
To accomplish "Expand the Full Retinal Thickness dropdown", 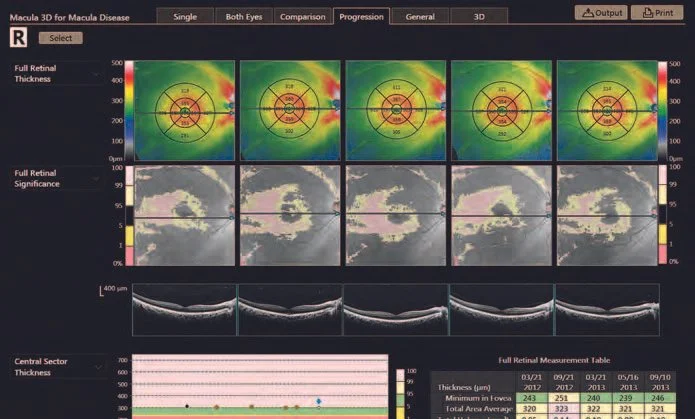I will 56,74.
